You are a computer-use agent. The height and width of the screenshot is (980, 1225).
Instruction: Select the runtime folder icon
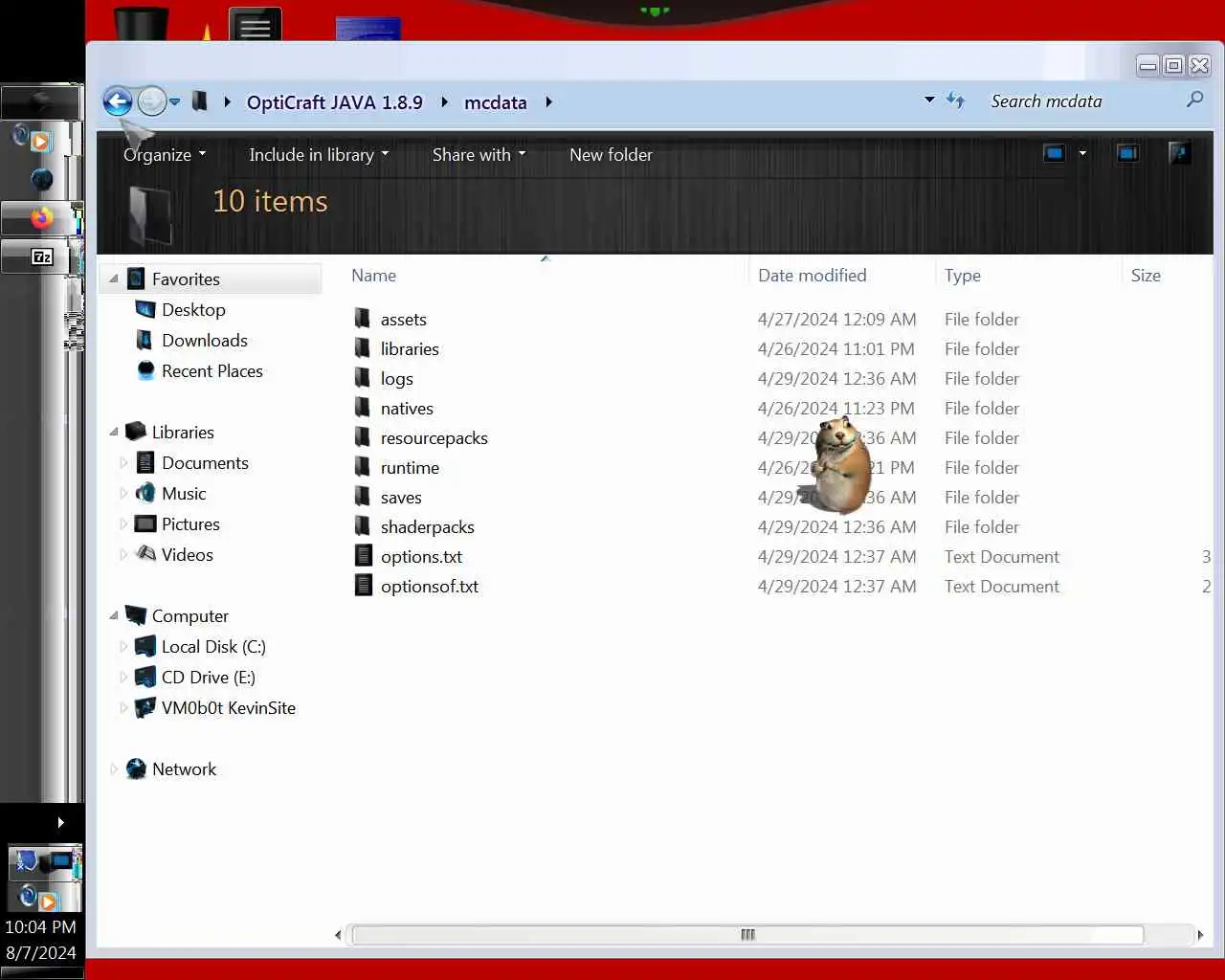[x=363, y=467]
